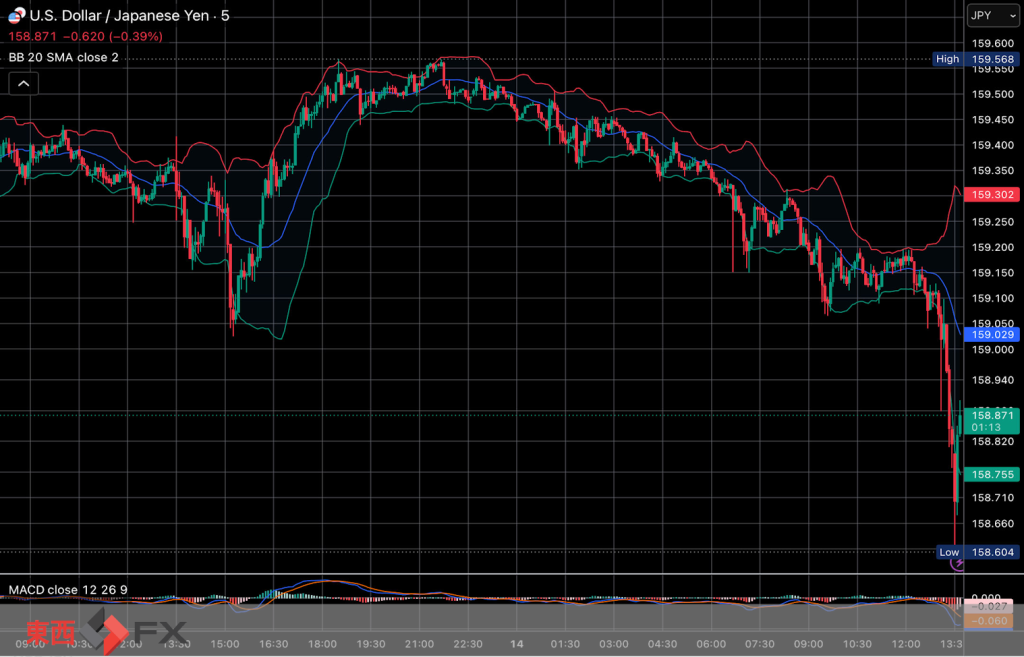Image resolution: width=1024 pixels, height=657 pixels.
Task: Select the green 158.871 current price tag
Action: (993, 421)
